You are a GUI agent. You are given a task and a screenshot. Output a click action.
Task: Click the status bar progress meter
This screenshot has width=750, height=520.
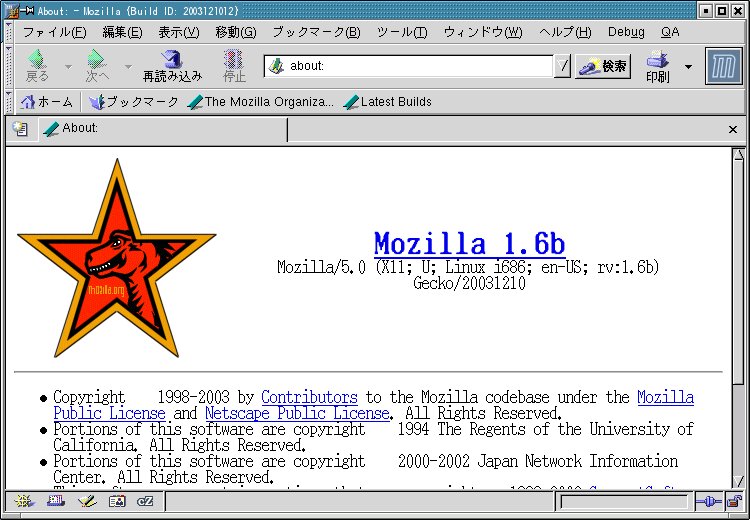click(x=624, y=502)
